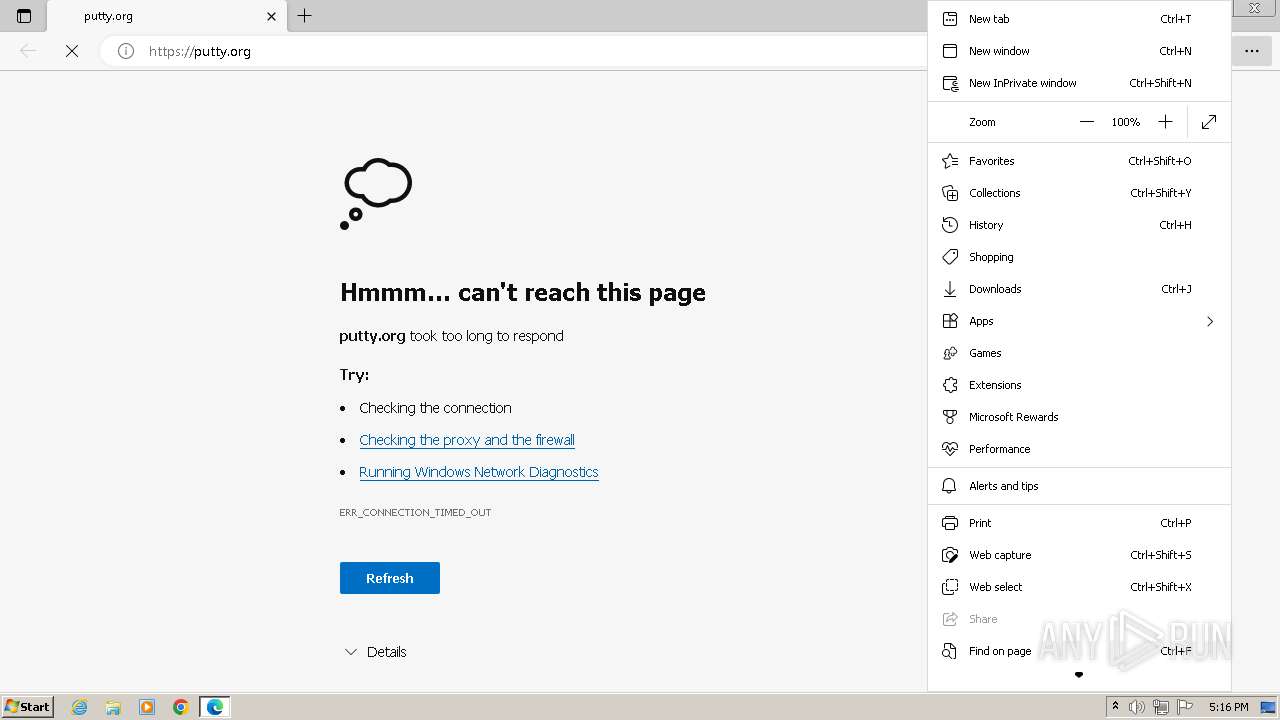Click the Action Center flag icon
This screenshot has width=1280, height=720.
point(1185,707)
